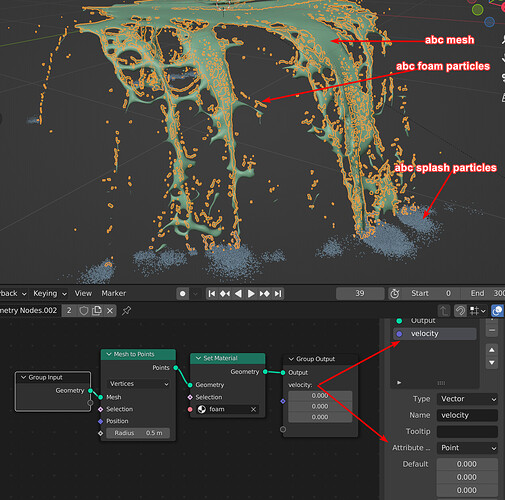Viewport: 505px width, 500px height.
Task: Click the empty Tooltip field
Action: [467, 432]
